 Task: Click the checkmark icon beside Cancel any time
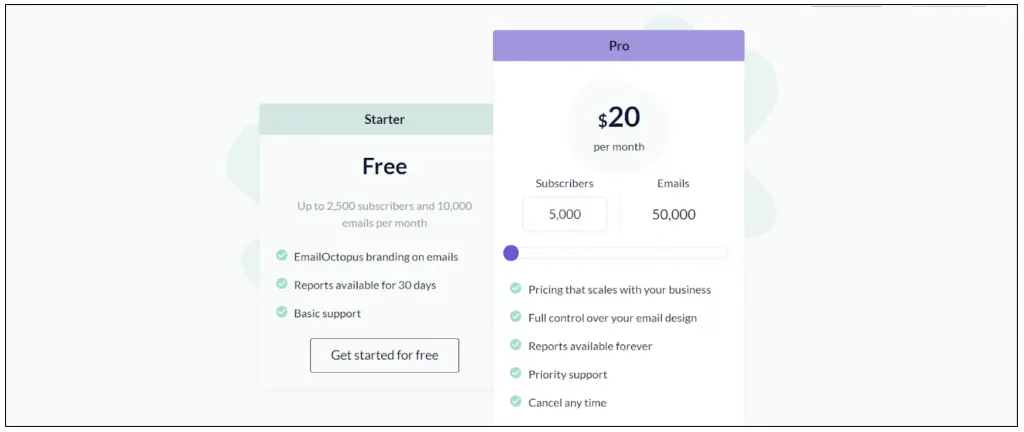pos(516,401)
